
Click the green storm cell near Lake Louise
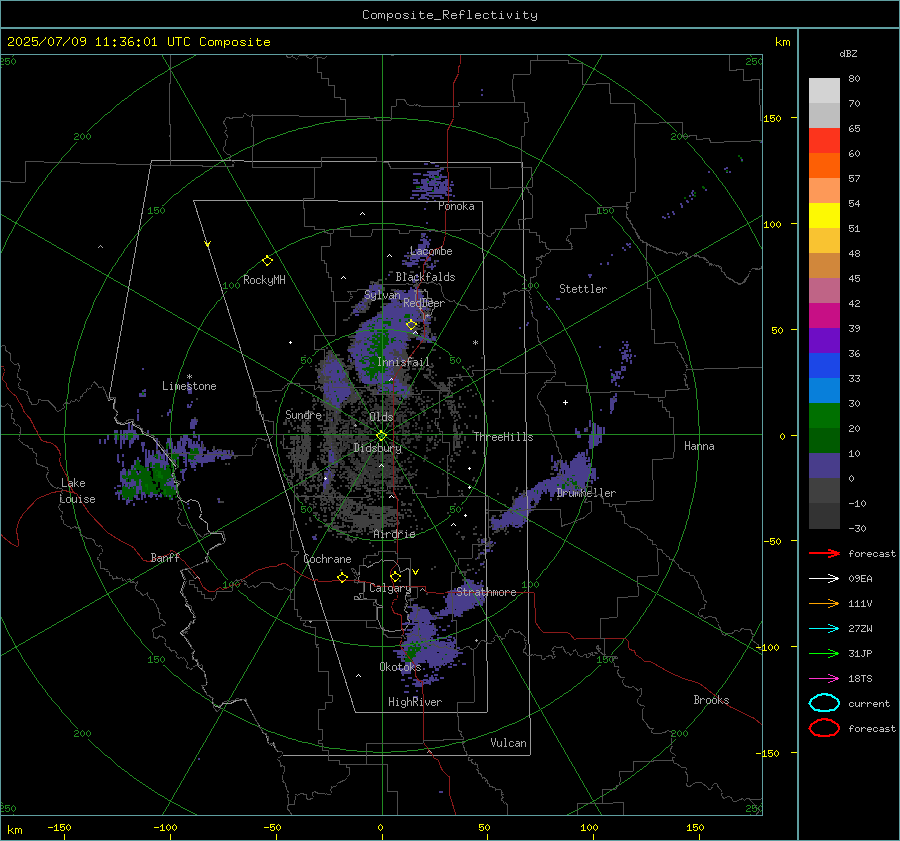tap(148, 478)
